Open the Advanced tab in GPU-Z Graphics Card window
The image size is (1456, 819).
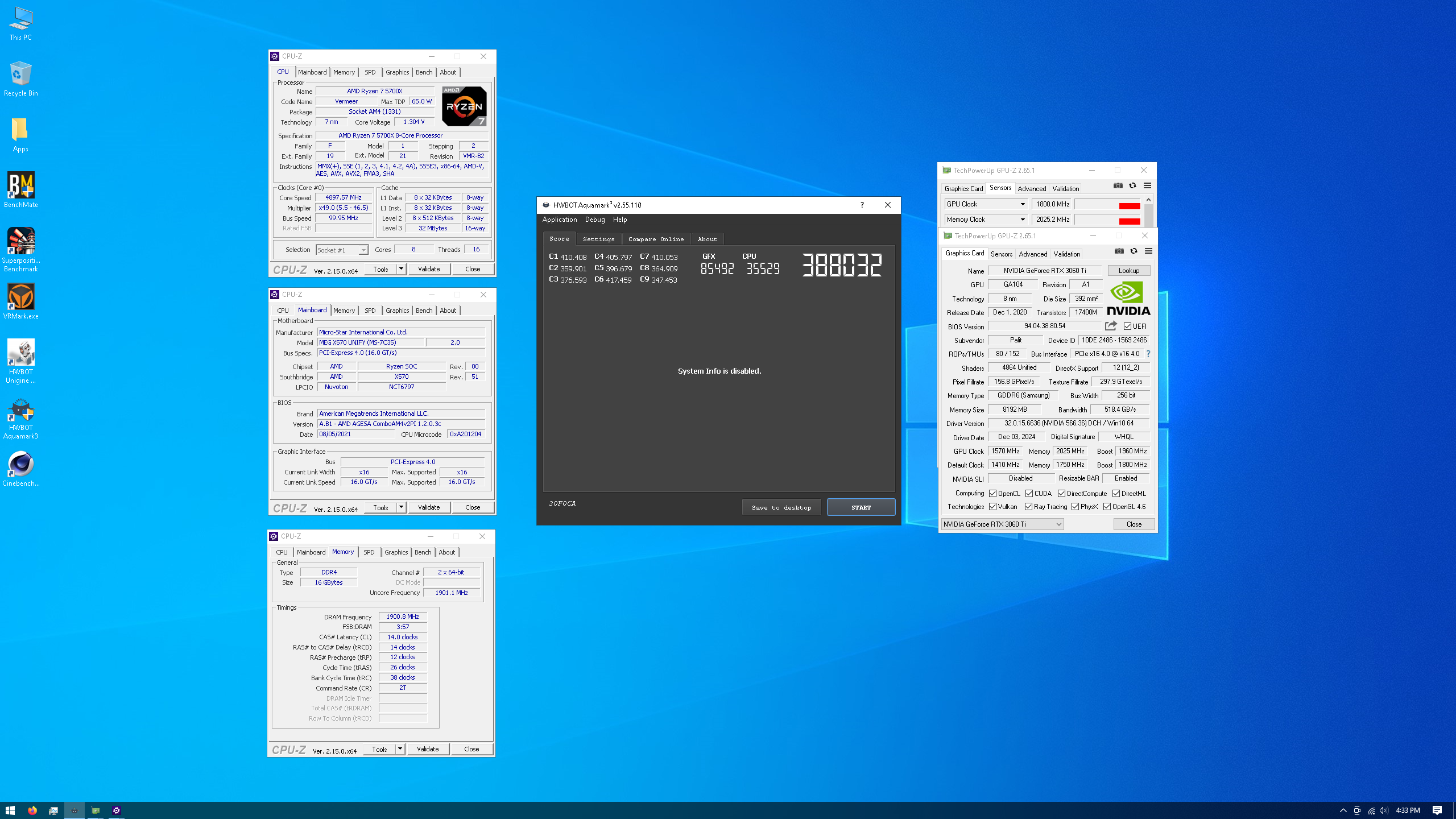(1033, 254)
